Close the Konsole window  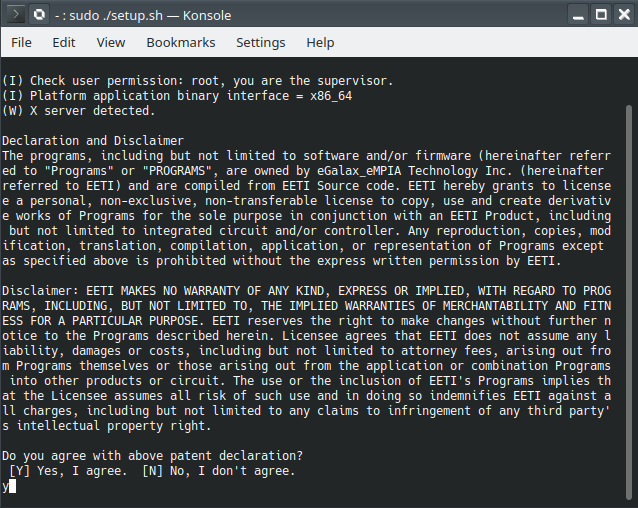click(623, 15)
